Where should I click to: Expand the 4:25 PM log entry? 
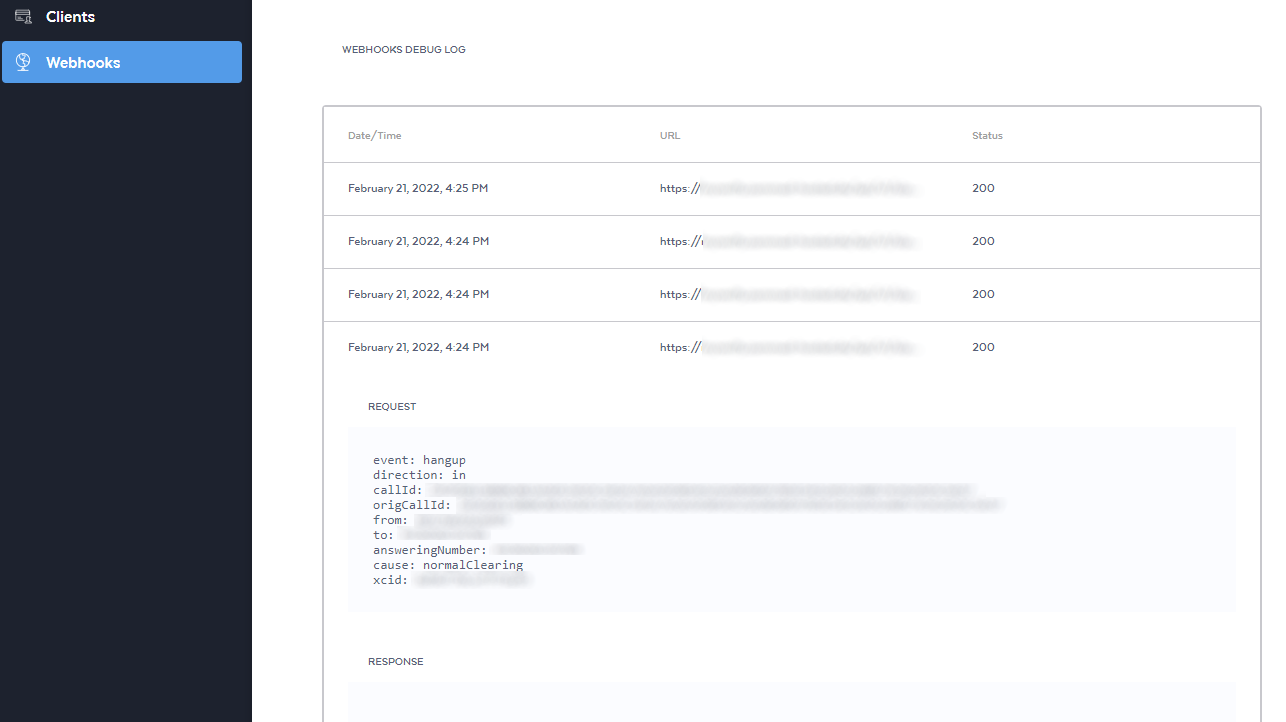[x=791, y=188]
